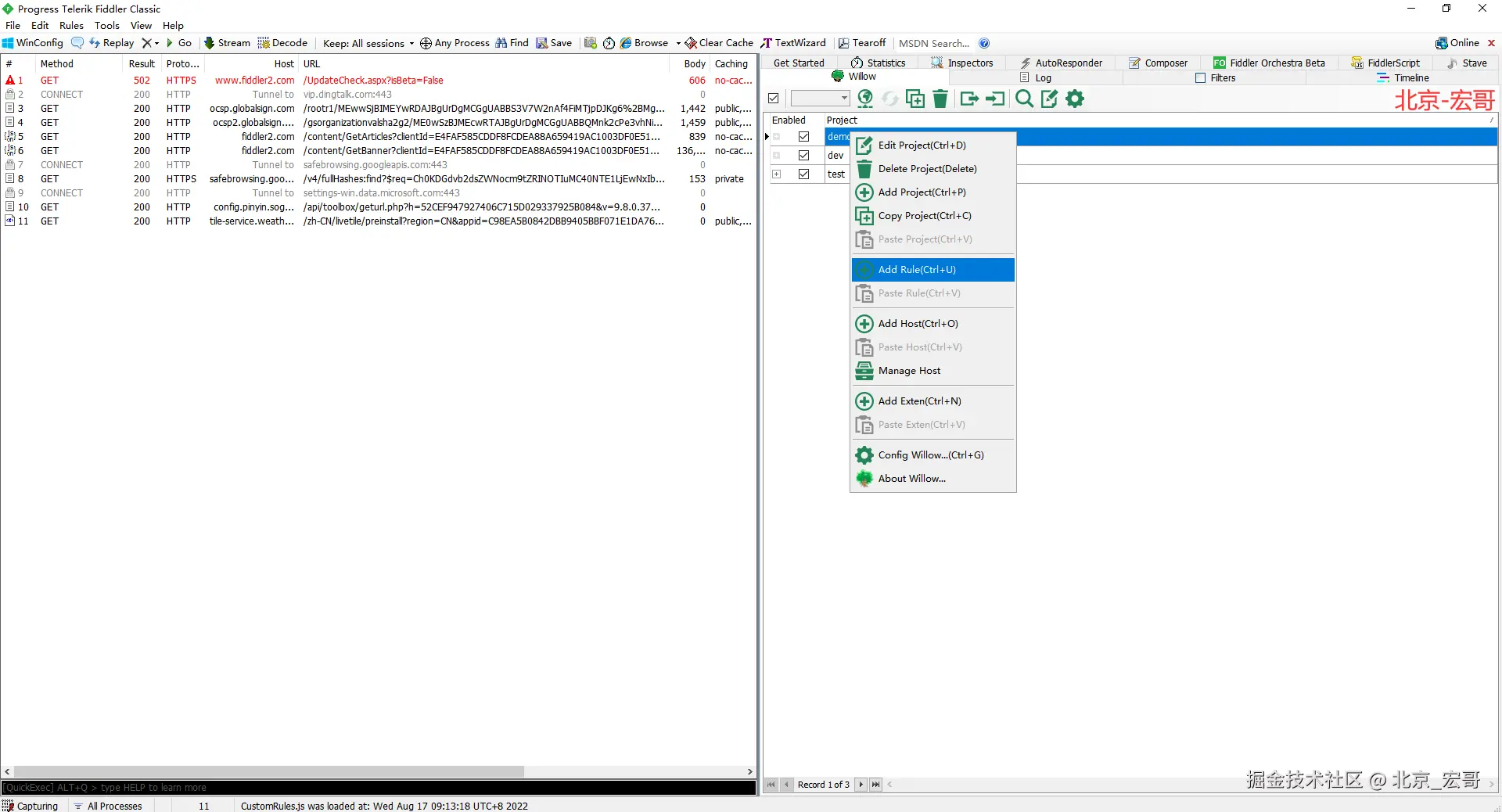Image resolution: width=1502 pixels, height=812 pixels.
Task: Click Any Process target picker
Action: coord(455,43)
